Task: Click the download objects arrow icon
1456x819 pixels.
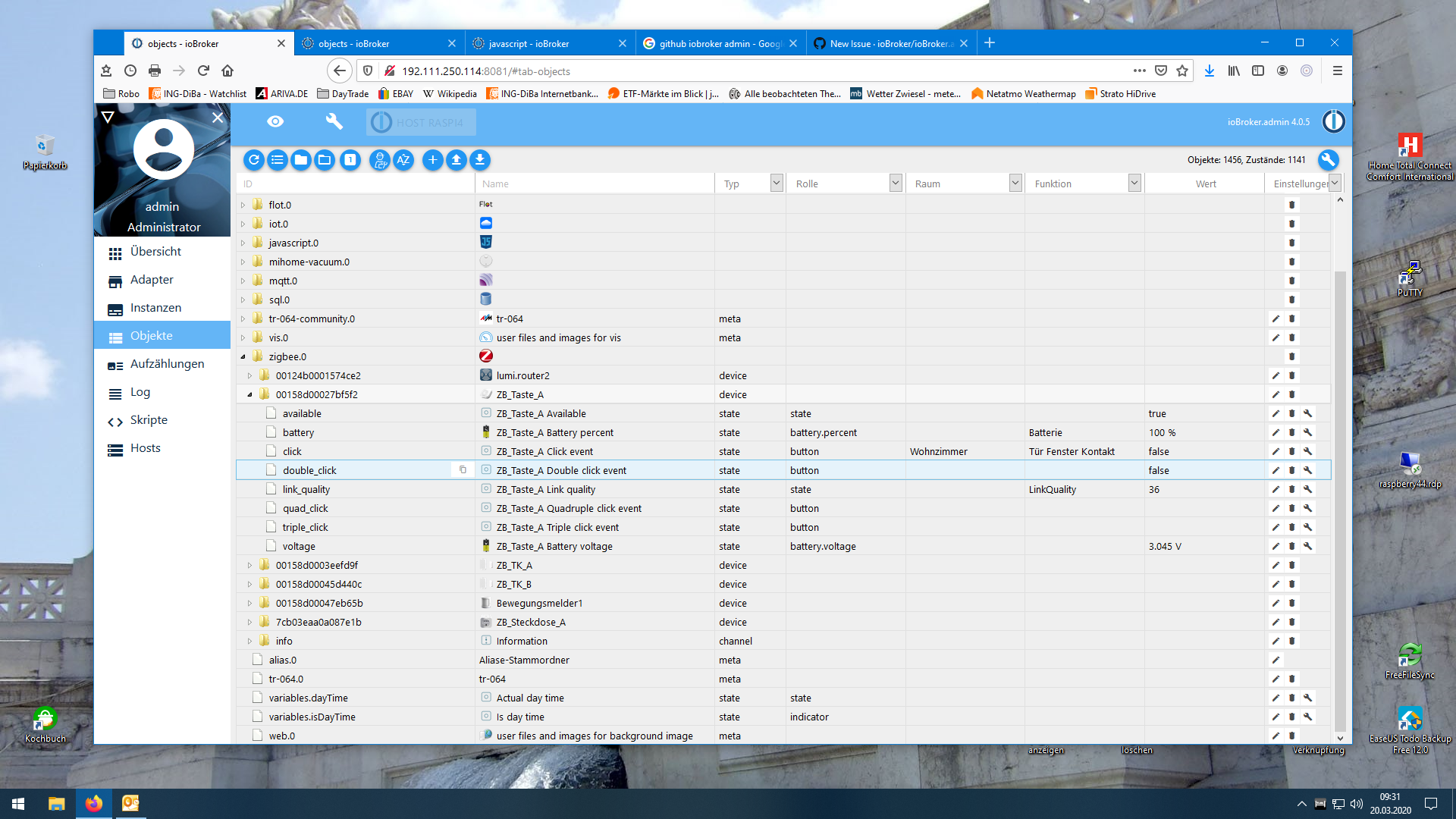Action: 479,160
